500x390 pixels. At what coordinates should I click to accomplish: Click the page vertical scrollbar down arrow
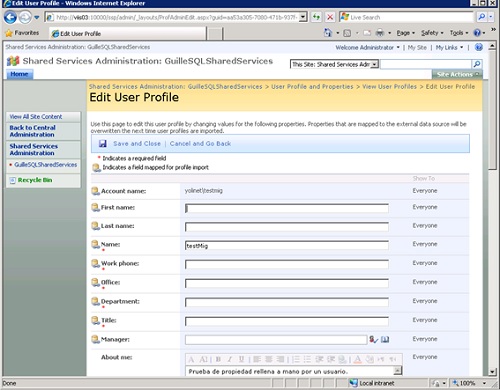pos(492,372)
